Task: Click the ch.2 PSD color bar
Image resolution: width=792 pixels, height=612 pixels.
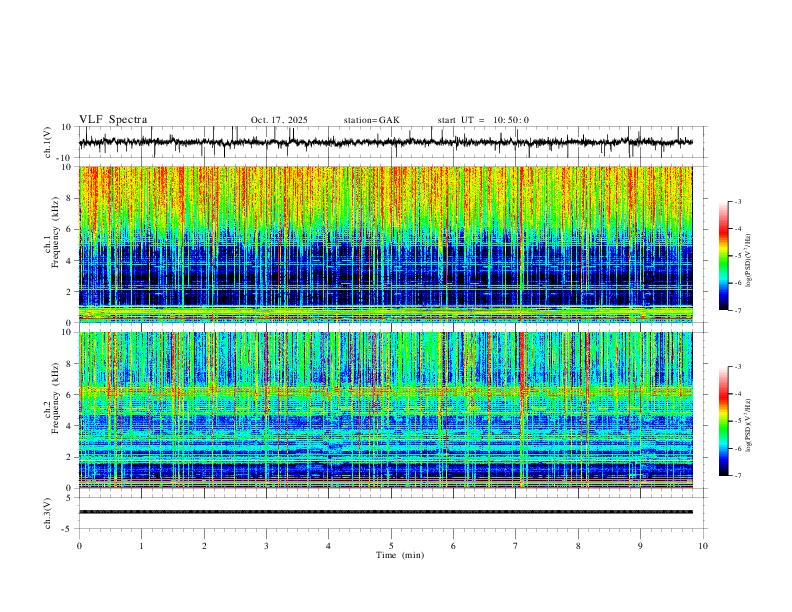Action: point(723,421)
